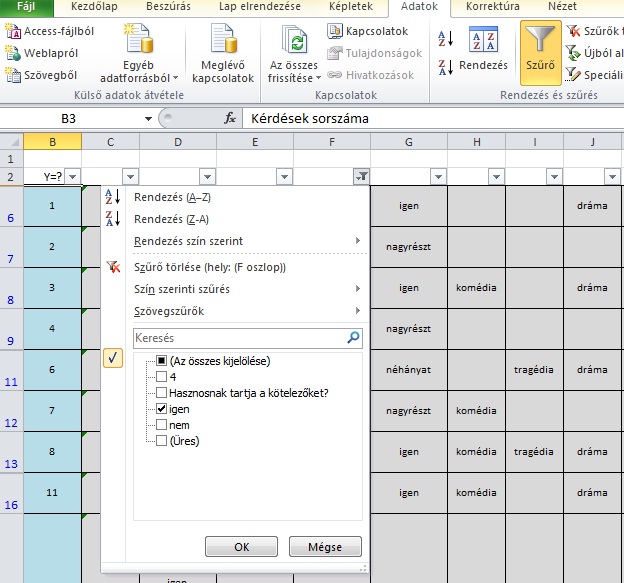Image resolution: width=624 pixels, height=583 pixels.
Task: Open the Rendezés sort dialog
Action: pyautogui.click(x=483, y=49)
